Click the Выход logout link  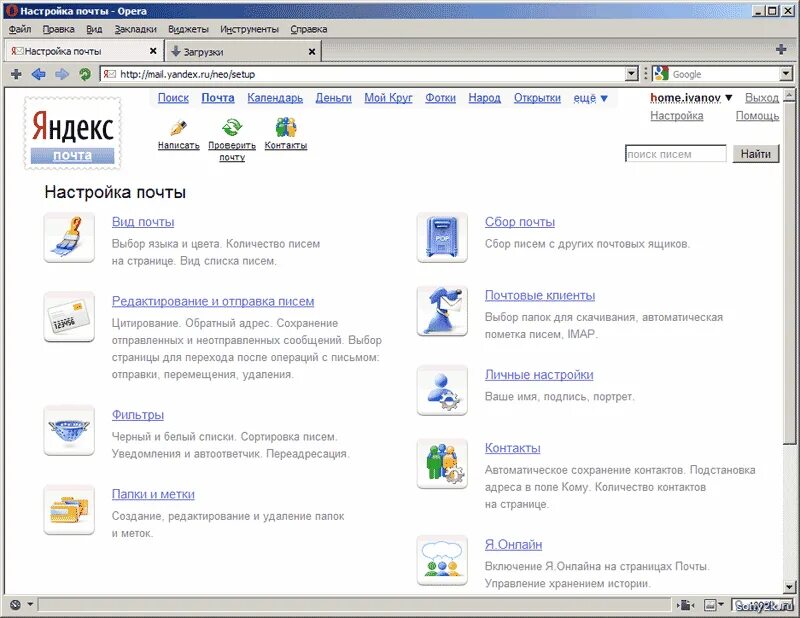point(762,97)
